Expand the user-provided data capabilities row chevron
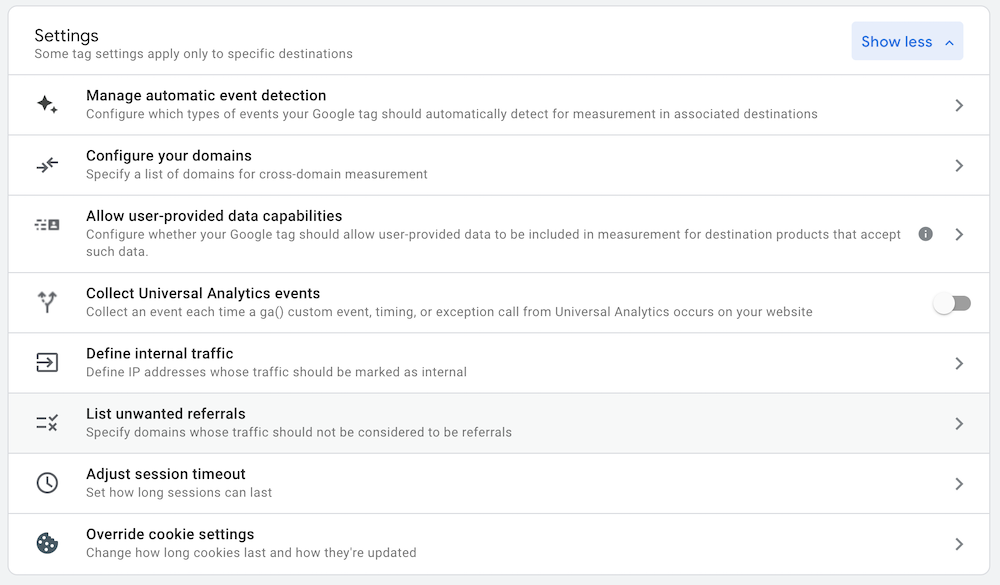 (x=959, y=233)
